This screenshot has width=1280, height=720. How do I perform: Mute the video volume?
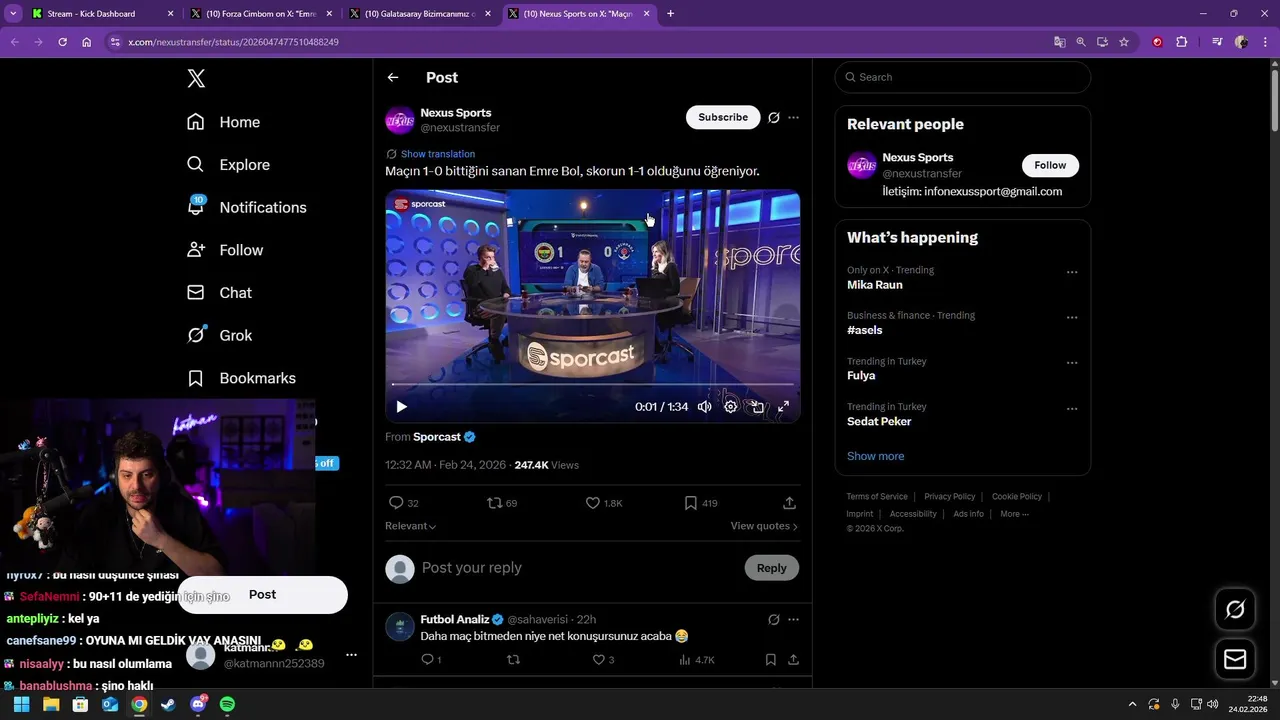coord(705,407)
